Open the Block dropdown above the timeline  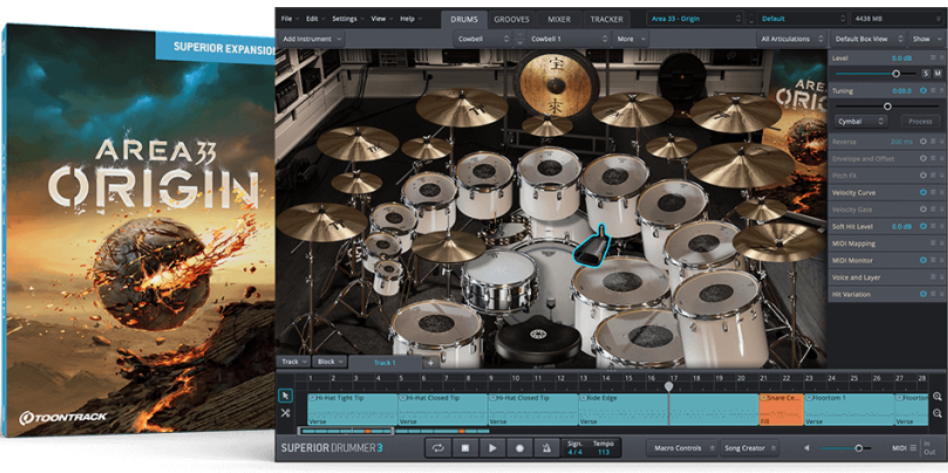point(330,362)
